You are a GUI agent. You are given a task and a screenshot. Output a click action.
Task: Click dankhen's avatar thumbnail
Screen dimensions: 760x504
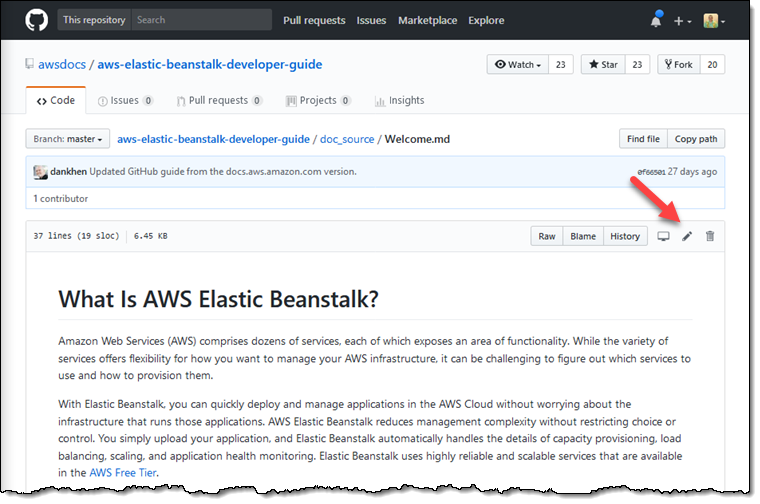[40, 172]
